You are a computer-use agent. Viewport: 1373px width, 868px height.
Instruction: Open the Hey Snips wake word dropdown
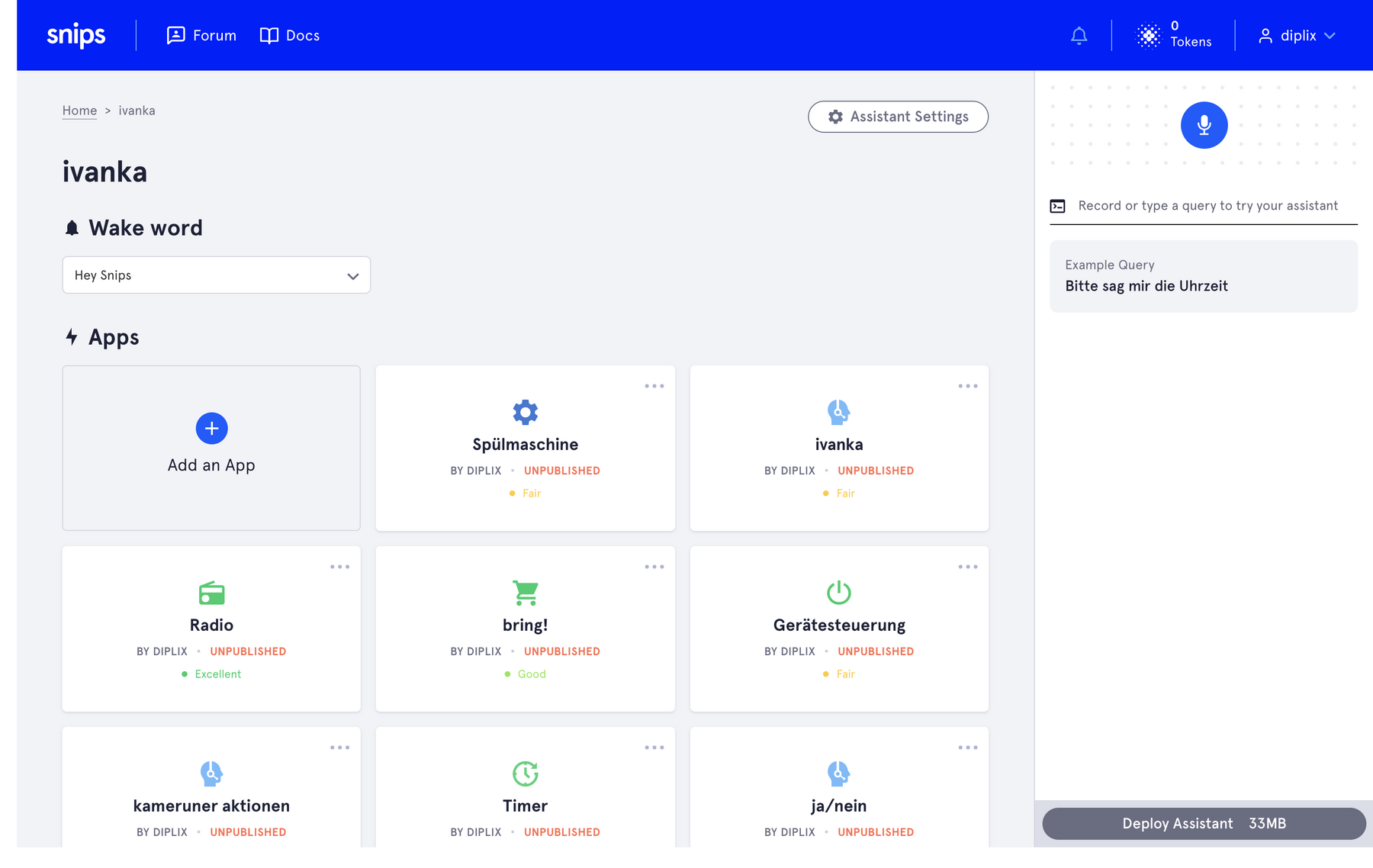[216, 275]
